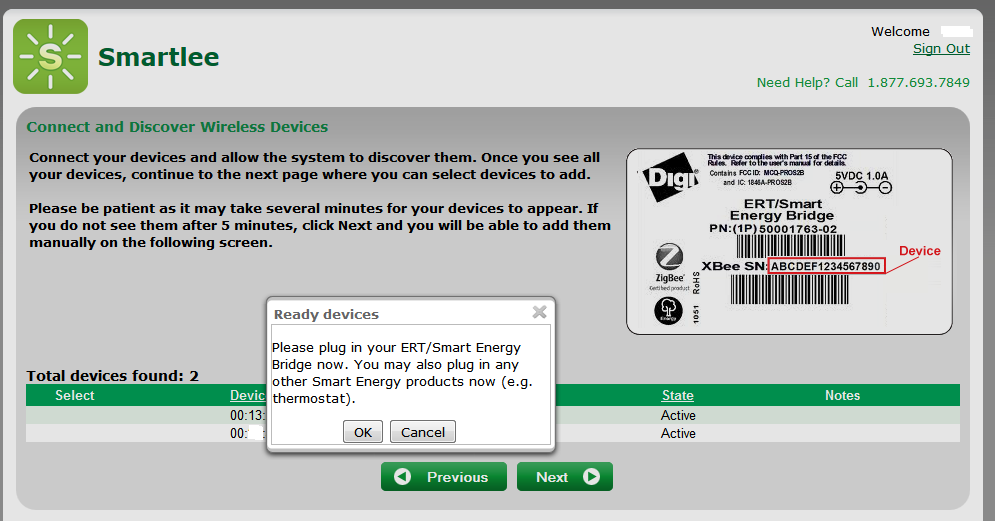Sort table by Device column header
Viewport: 995px width, 521px height.
247,395
